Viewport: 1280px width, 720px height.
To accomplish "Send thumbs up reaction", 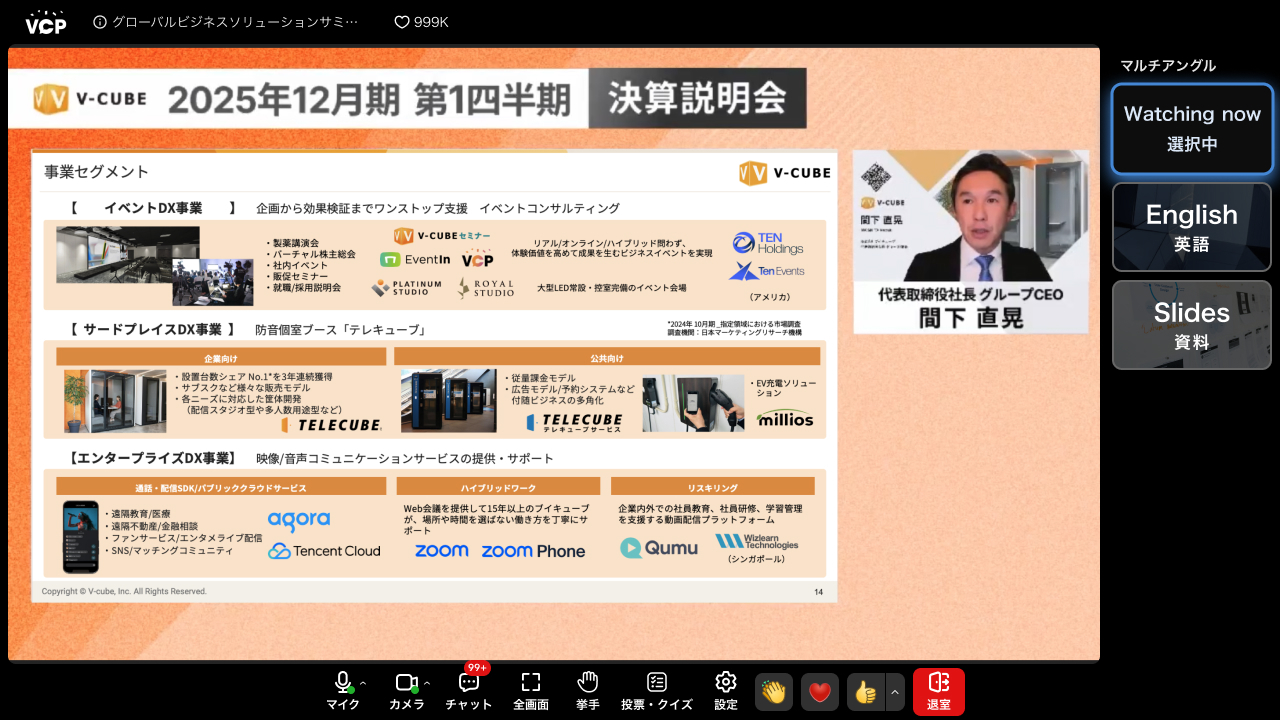I will coord(866,692).
